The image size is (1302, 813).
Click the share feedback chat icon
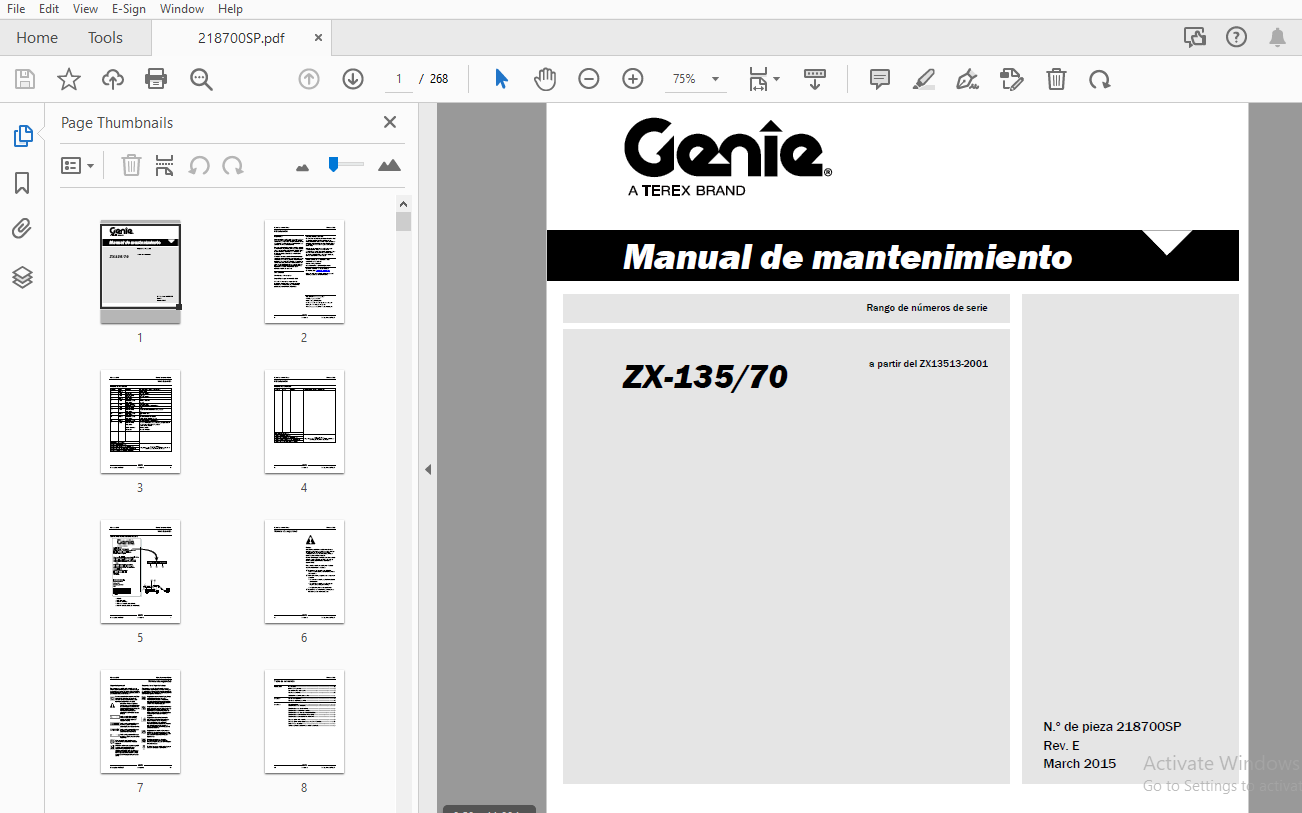[1195, 38]
